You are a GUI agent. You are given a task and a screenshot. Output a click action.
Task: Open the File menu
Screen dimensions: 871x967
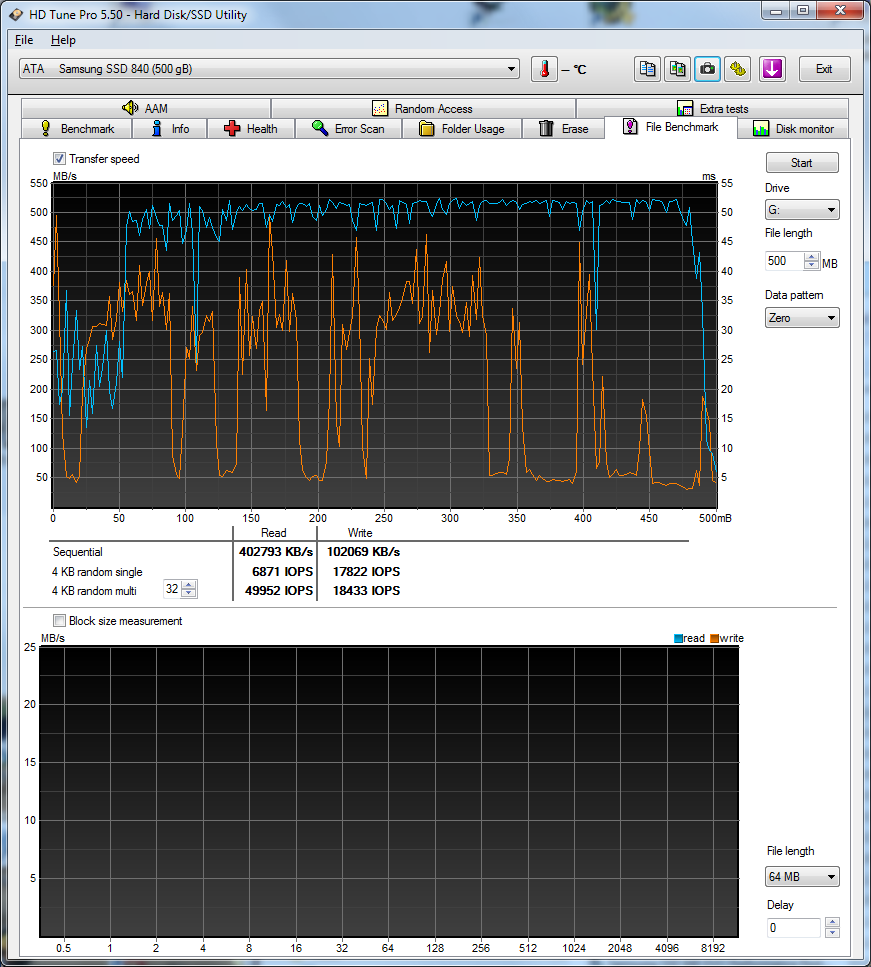(24, 40)
